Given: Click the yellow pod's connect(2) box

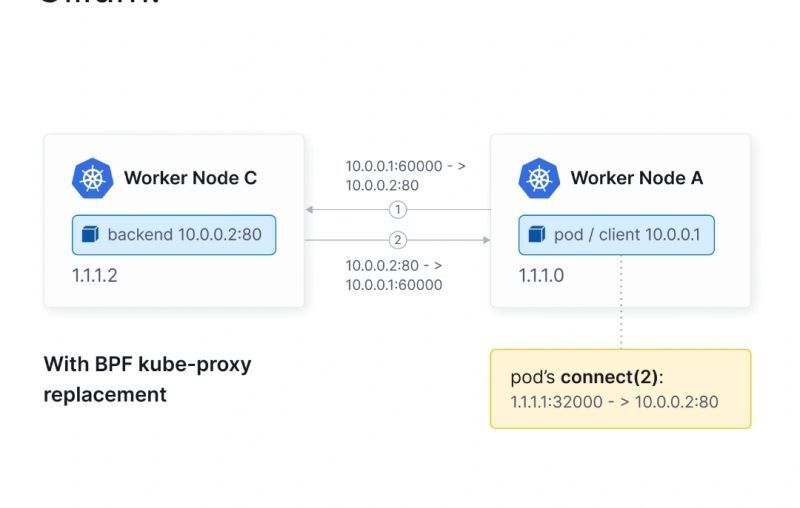Looking at the screenshot, I should (620, 389).
